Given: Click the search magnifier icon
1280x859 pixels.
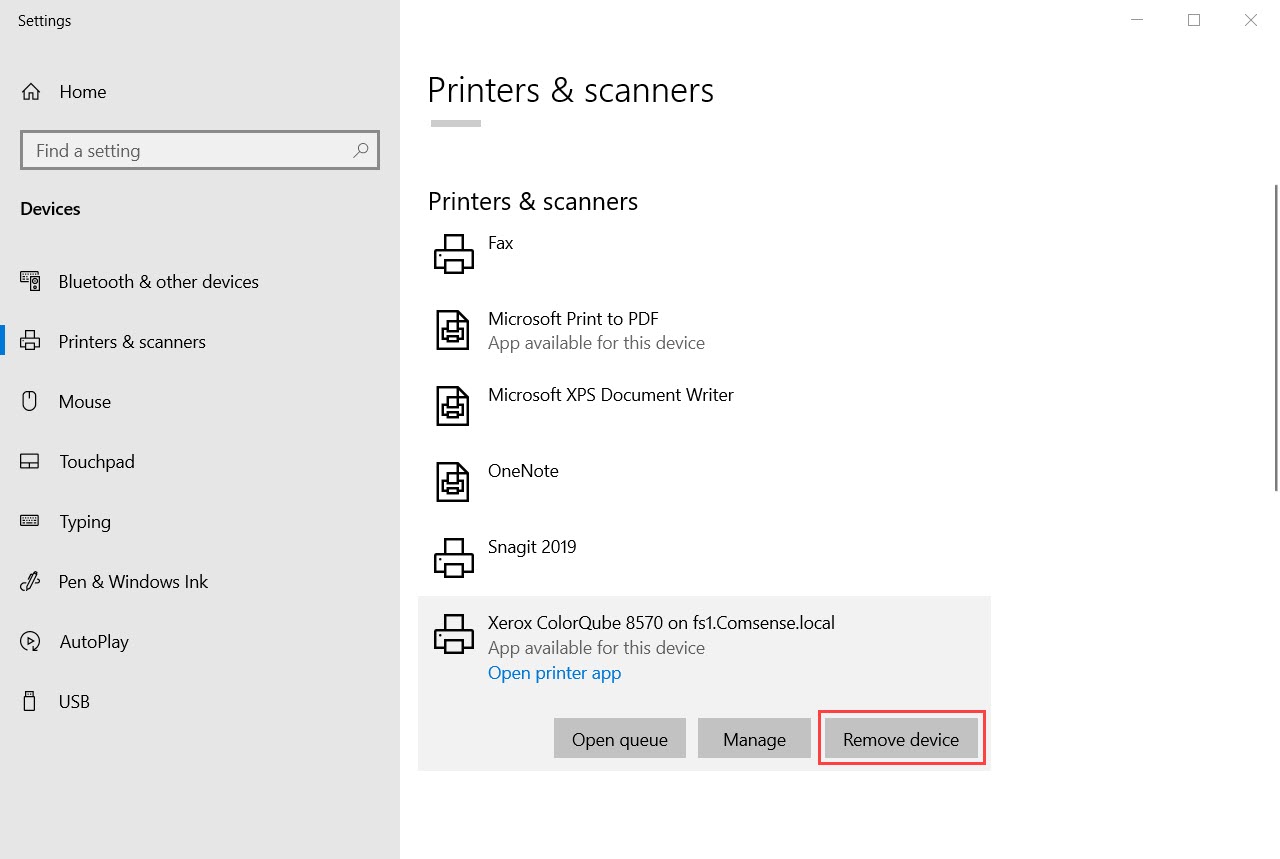Looking at the screenshot, I should click(361, 150).
